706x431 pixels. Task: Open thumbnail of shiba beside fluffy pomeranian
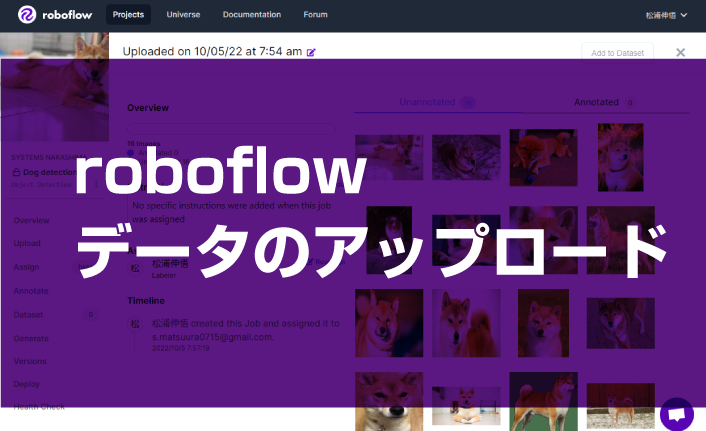click(x=466, y=323)
